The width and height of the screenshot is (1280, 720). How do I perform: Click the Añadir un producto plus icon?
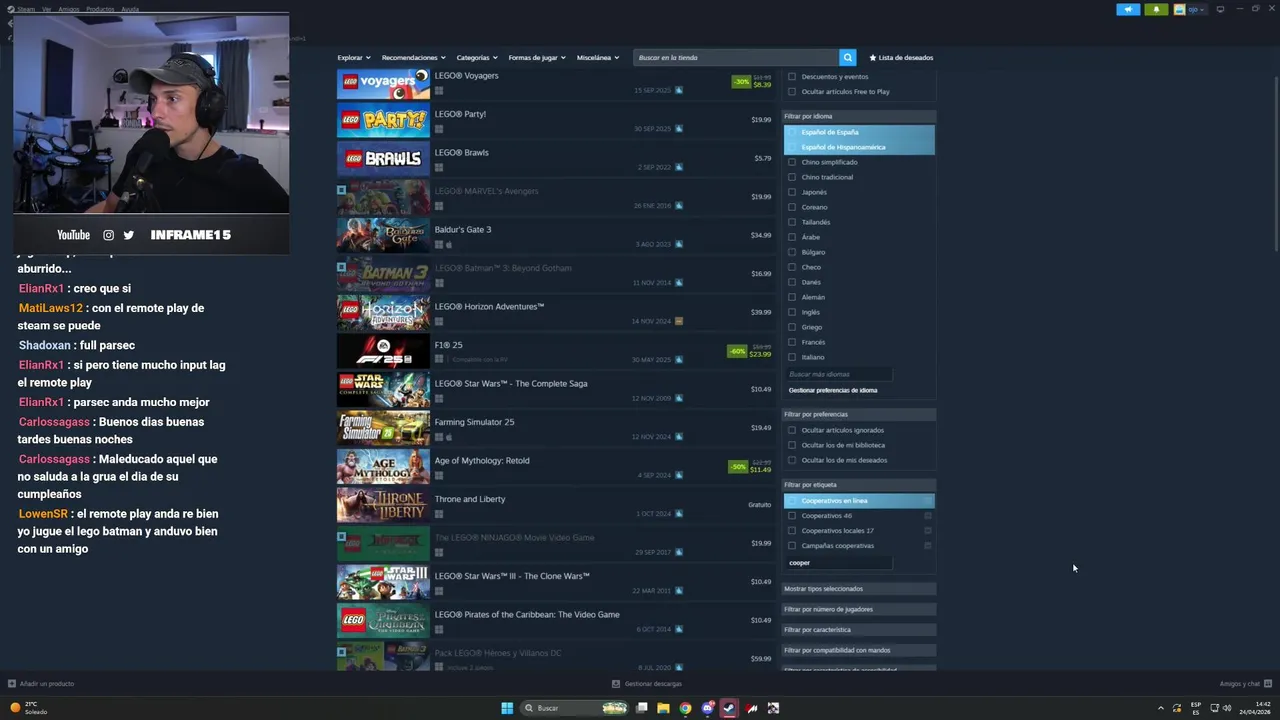(12, 684)
